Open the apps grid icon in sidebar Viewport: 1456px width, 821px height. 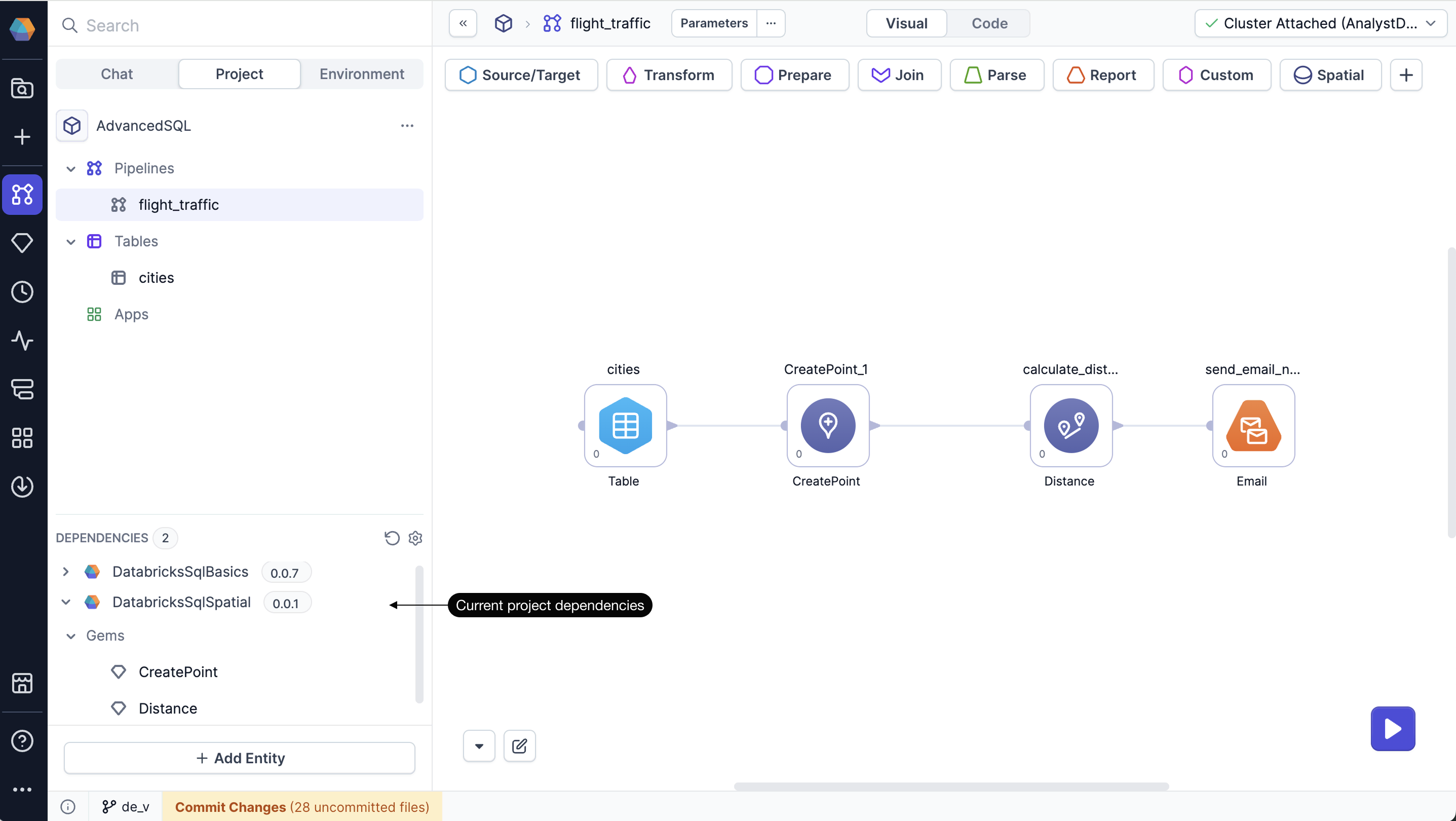point(22,438)
